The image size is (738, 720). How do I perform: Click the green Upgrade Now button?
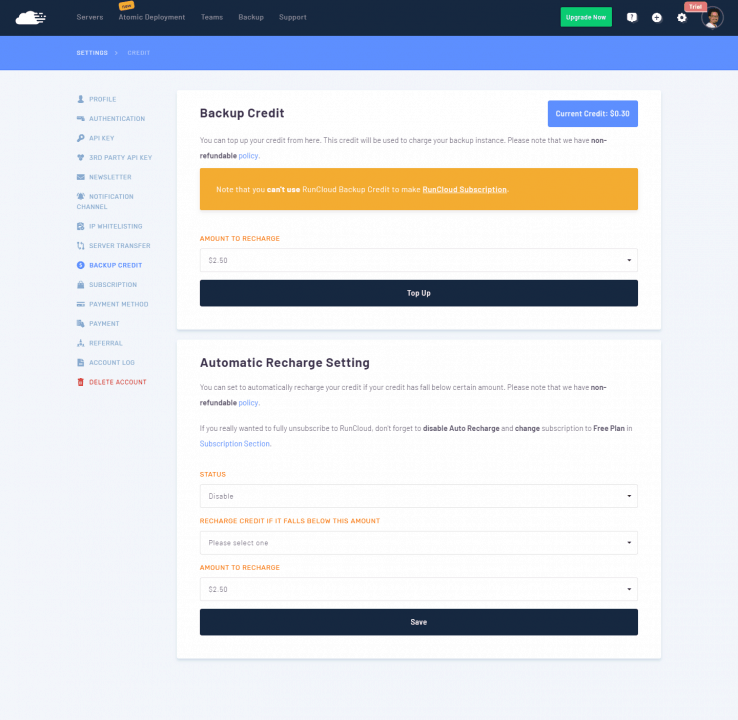[585, 18]
